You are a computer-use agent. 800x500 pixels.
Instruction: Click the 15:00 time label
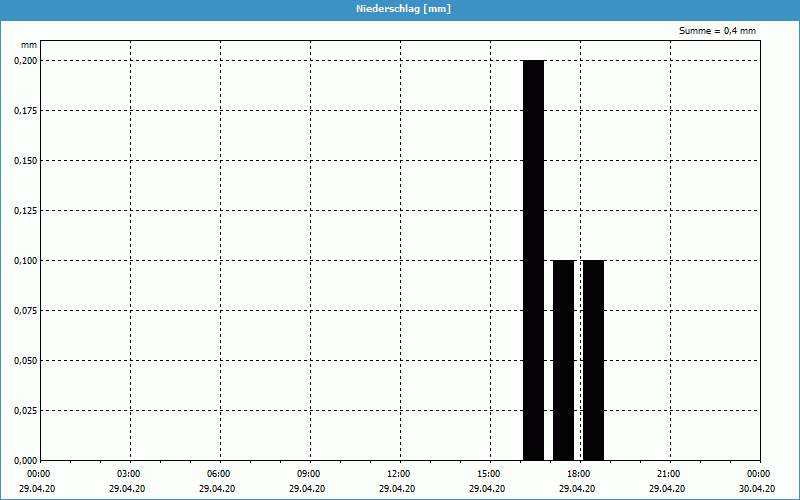click(x=490, y=474)
